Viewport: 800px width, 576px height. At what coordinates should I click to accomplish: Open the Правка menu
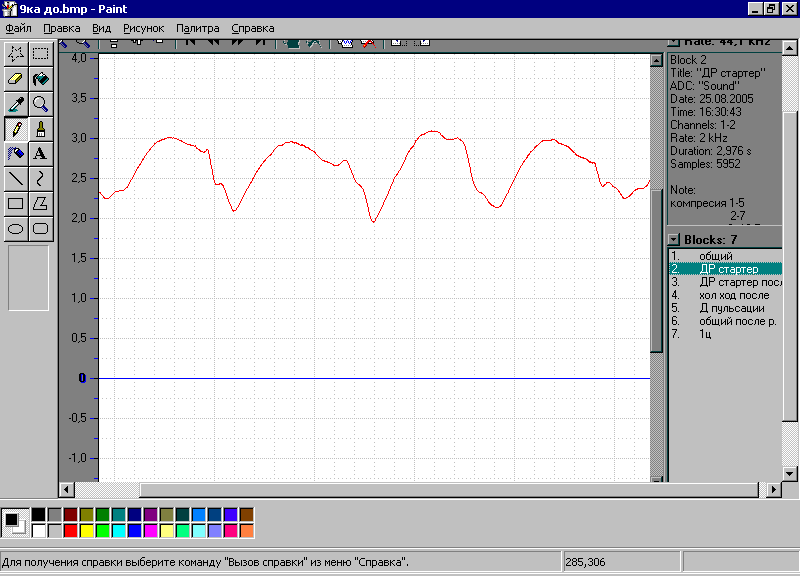(62, 29)
